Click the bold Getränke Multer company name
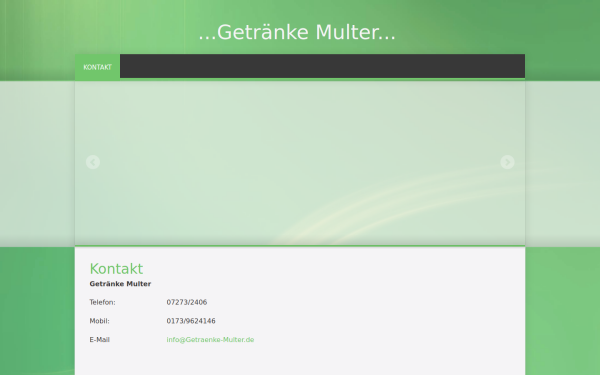The height and width of the screenshot is (375, 600). pos(120,284)
